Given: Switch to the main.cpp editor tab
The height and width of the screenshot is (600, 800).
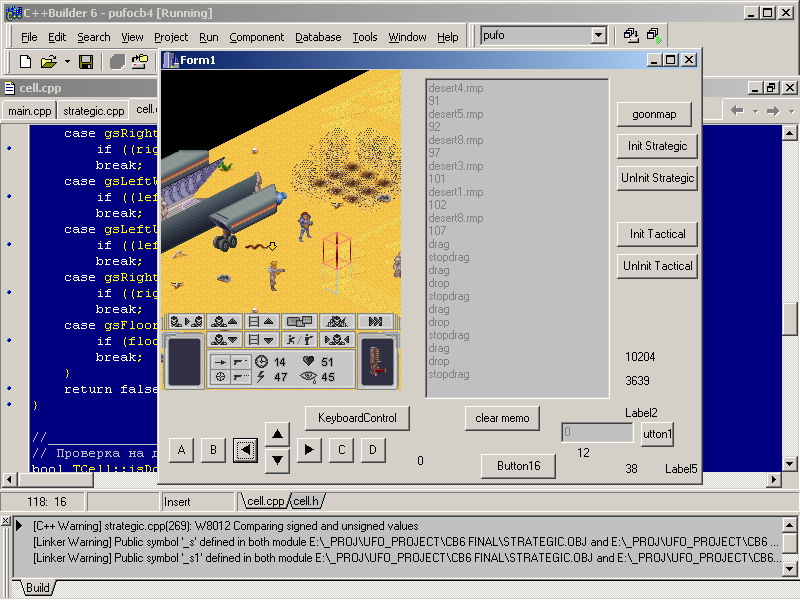Looking at the screenshot, I should 30,111.
